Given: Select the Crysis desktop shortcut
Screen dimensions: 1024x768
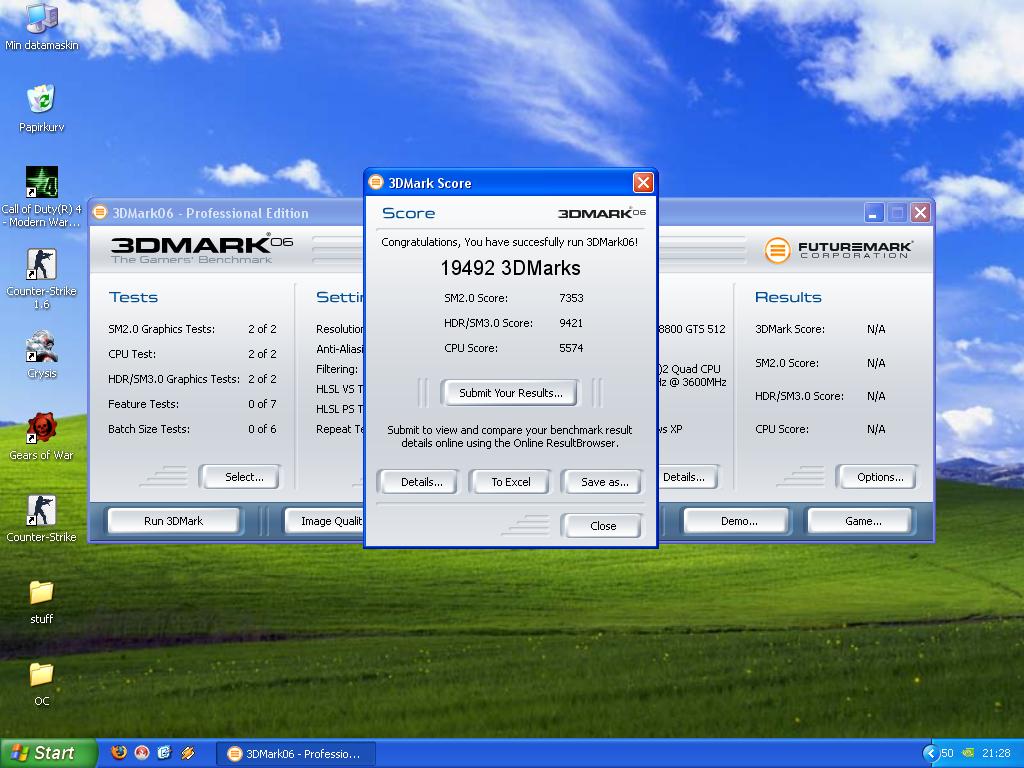Looking at the screenshot, I should coord(41,355).
